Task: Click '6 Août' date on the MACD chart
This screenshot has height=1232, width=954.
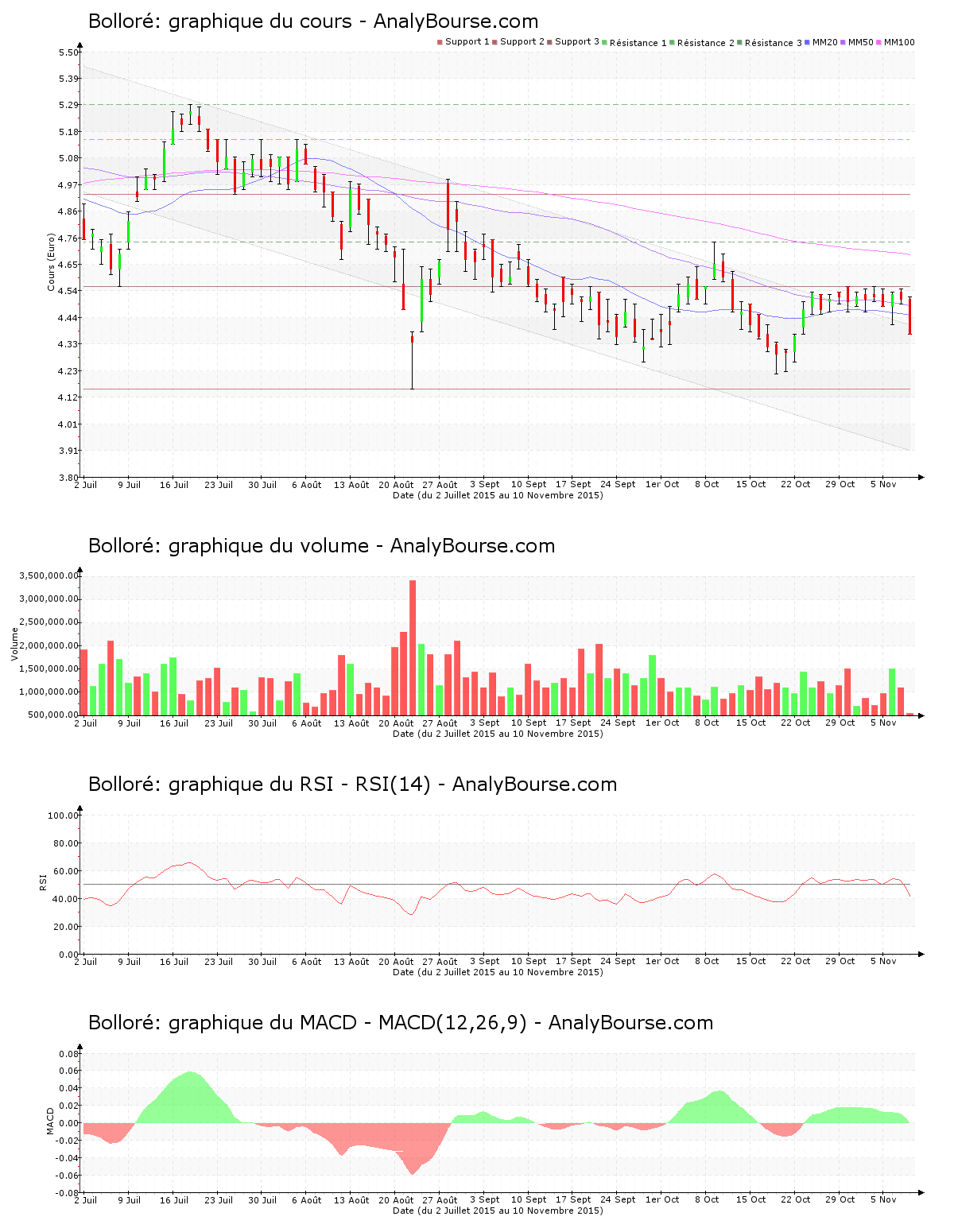Action: click(306, 1200)
